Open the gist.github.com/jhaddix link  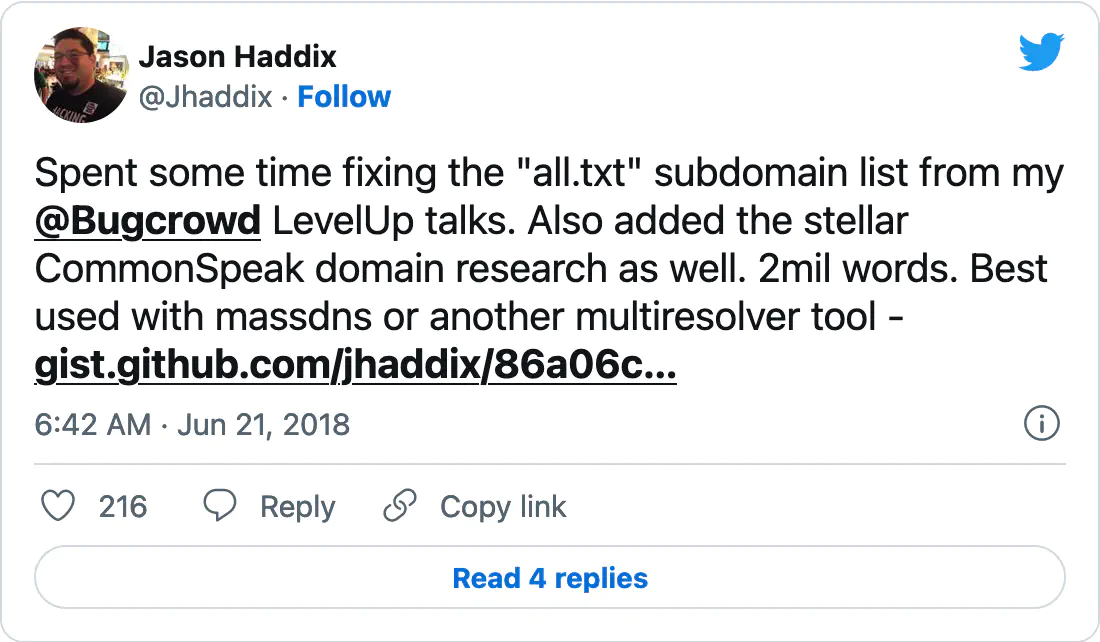click(356, 365)
